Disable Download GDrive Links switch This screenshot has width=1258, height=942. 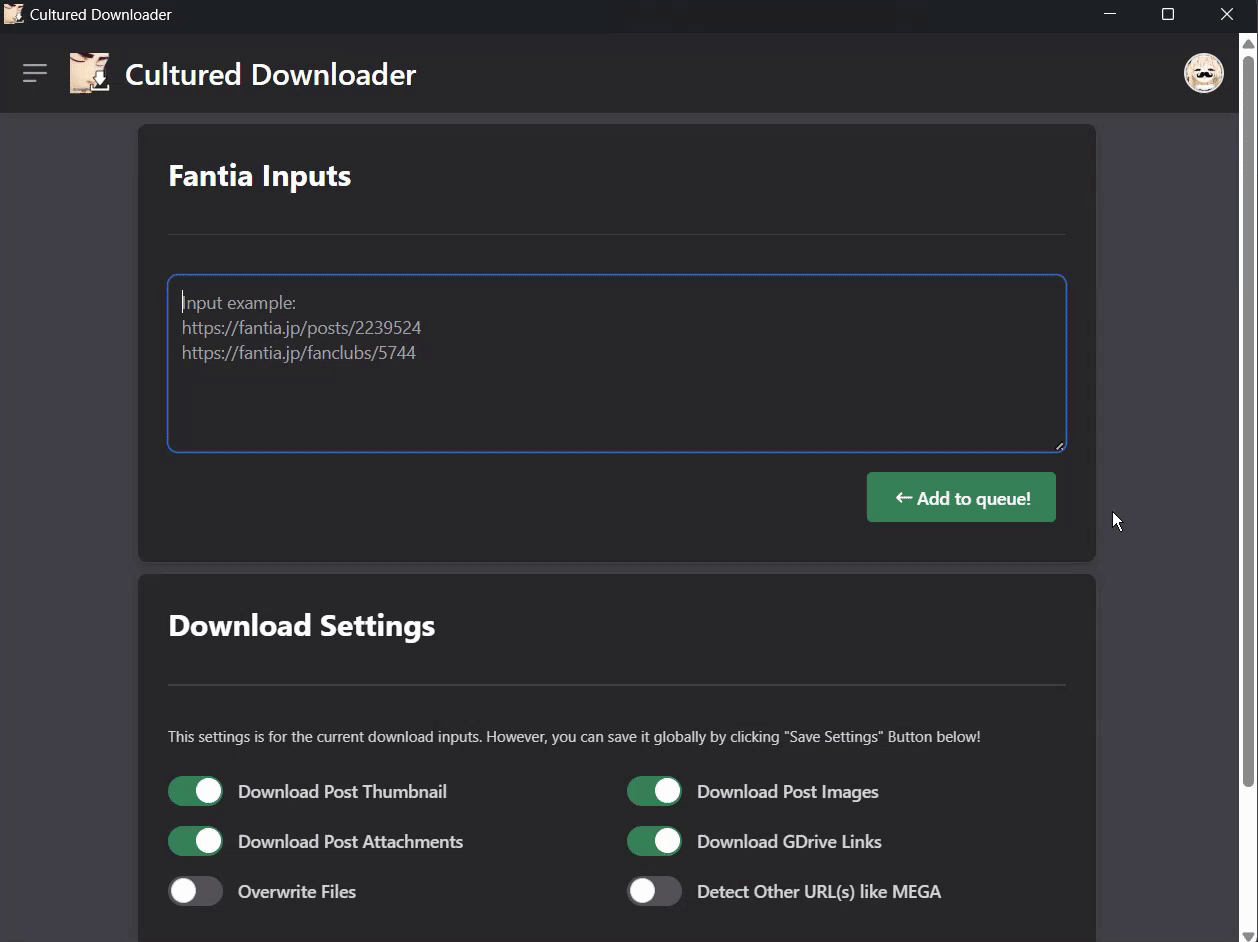[654, 841]
